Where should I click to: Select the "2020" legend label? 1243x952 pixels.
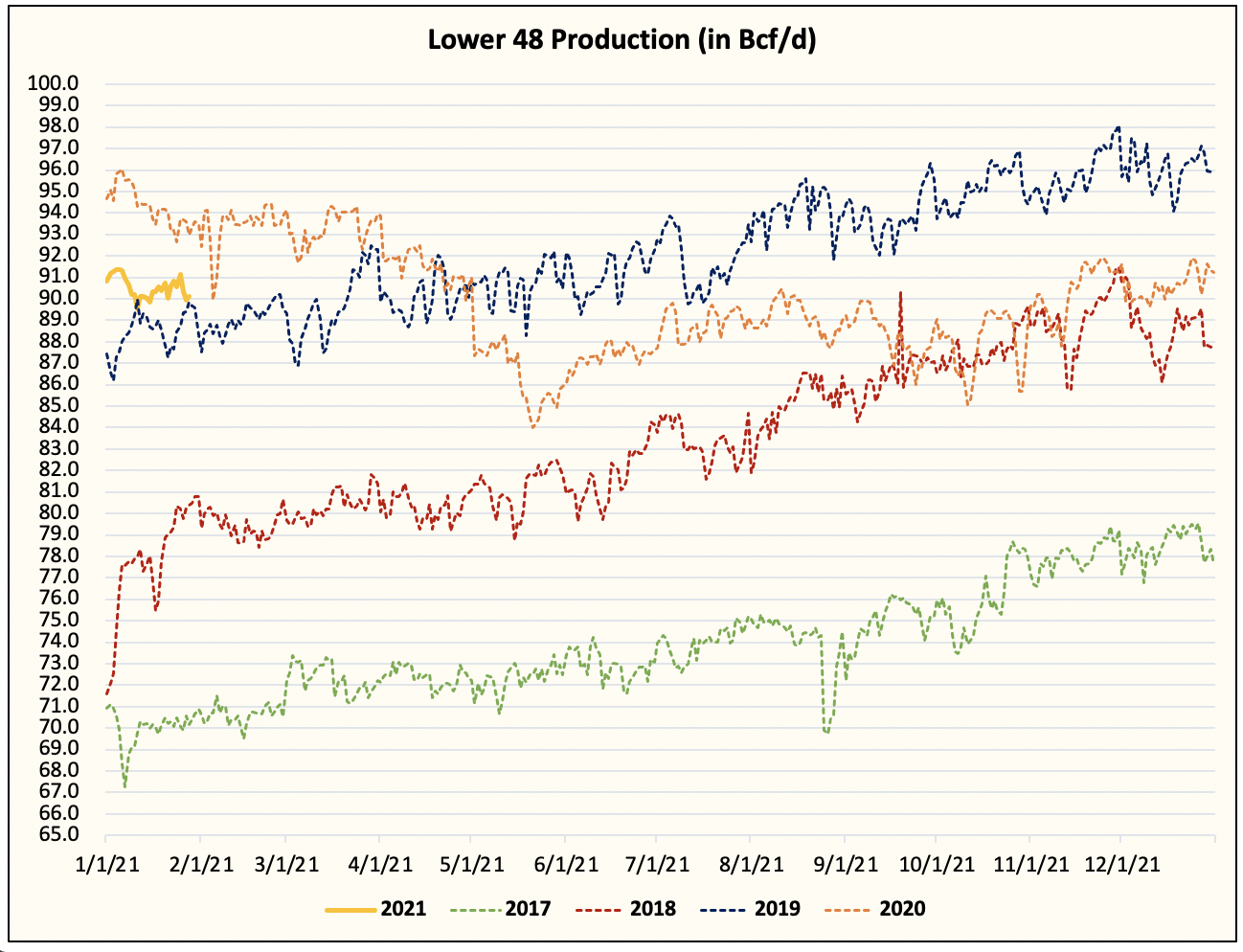[x=902, y=909]
